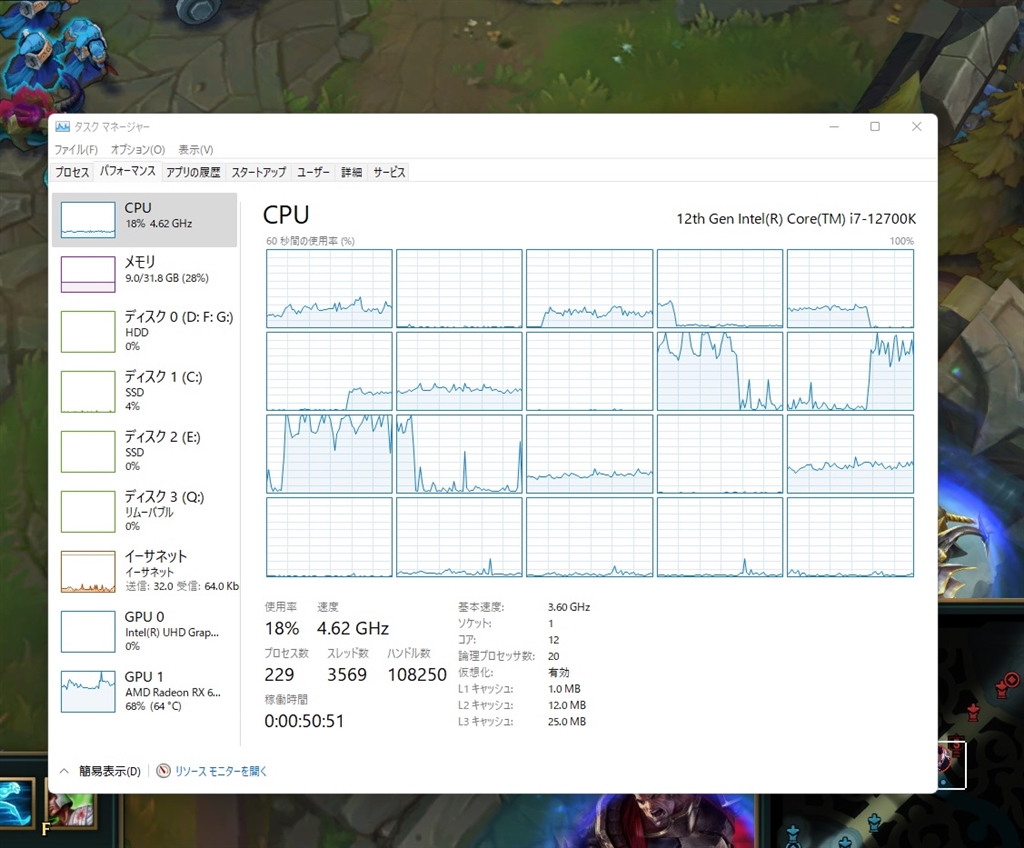Open the 表示(V) menu
The width and height of the screenshot is (1024, 848).
tap(196, 150)
